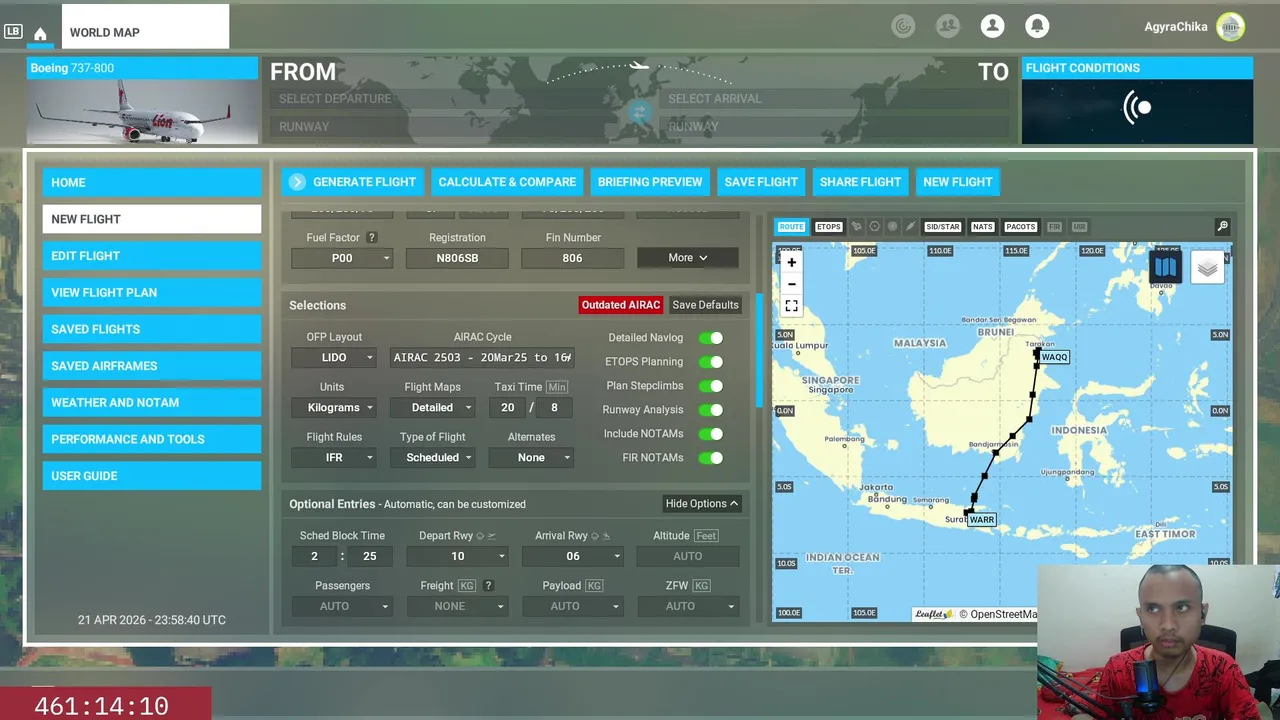Toggle FIR NOTAMs switch

[710, 458]
